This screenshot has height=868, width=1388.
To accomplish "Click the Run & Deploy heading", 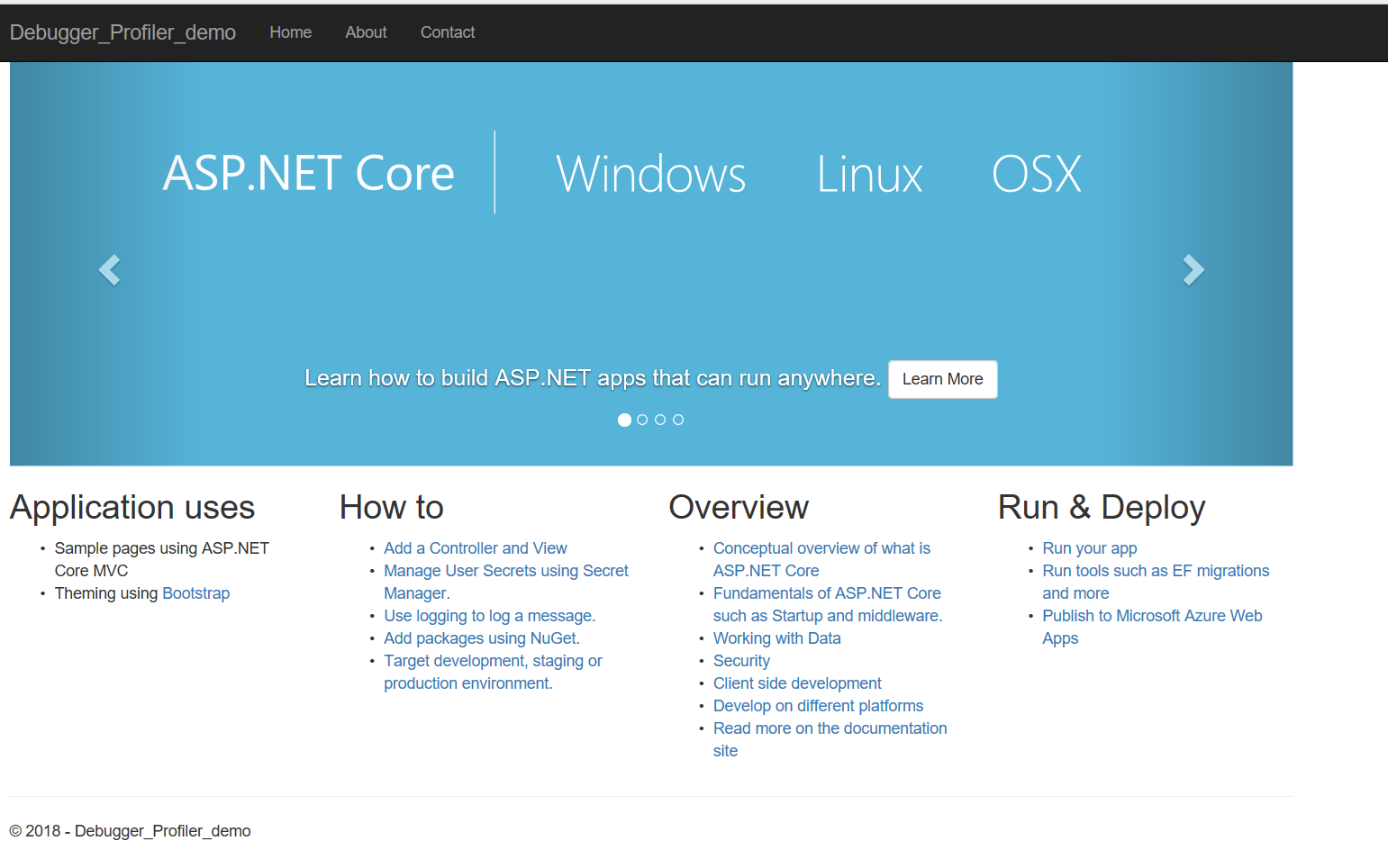I will [x=1102, y=508].
